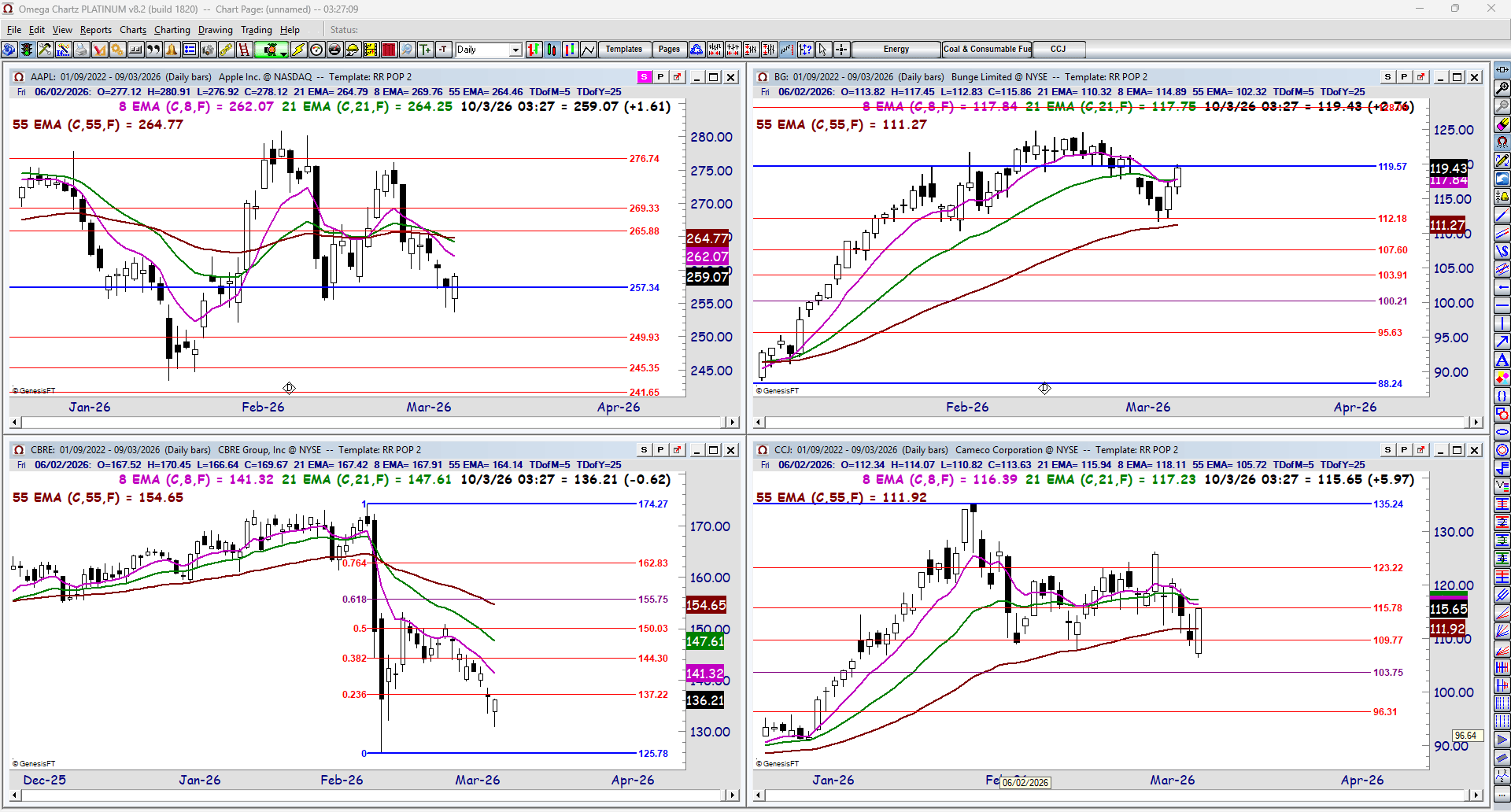Click the camera snapshot icon

point(208,50)
